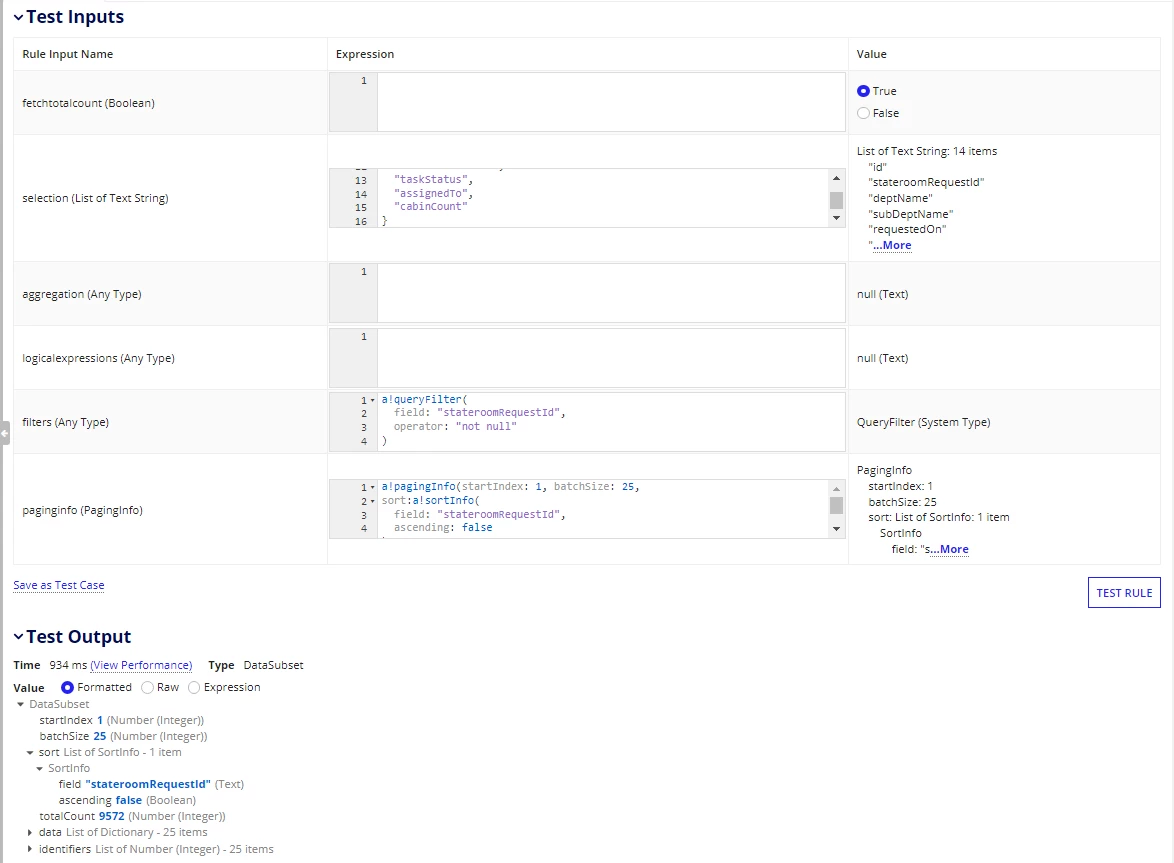Click Expression column header

(x=365, y=54)
